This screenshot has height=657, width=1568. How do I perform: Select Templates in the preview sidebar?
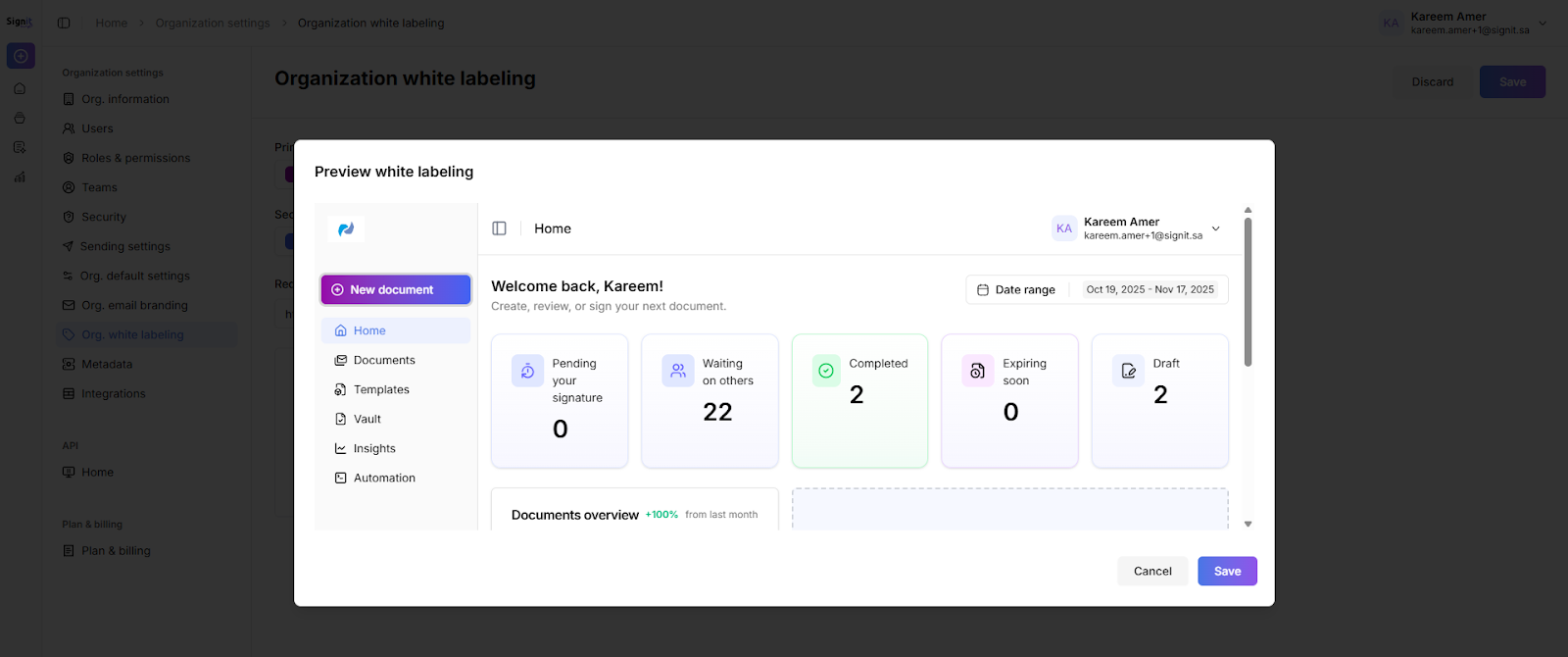tap(381, 390)
